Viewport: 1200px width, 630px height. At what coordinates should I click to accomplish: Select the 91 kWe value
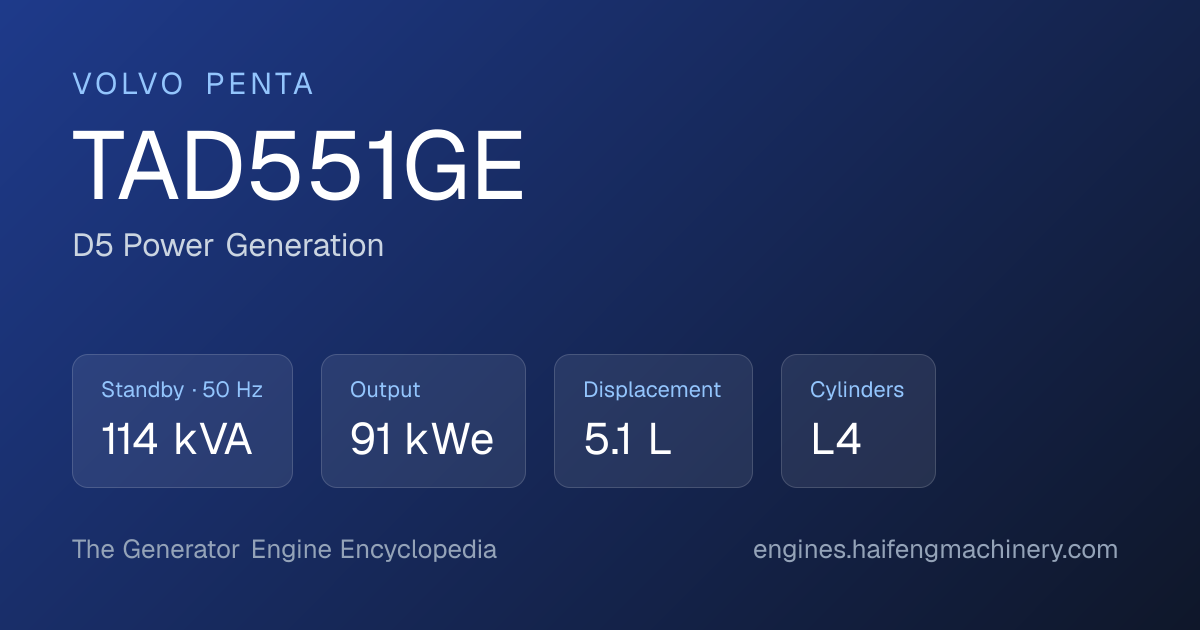coord(421,440)
